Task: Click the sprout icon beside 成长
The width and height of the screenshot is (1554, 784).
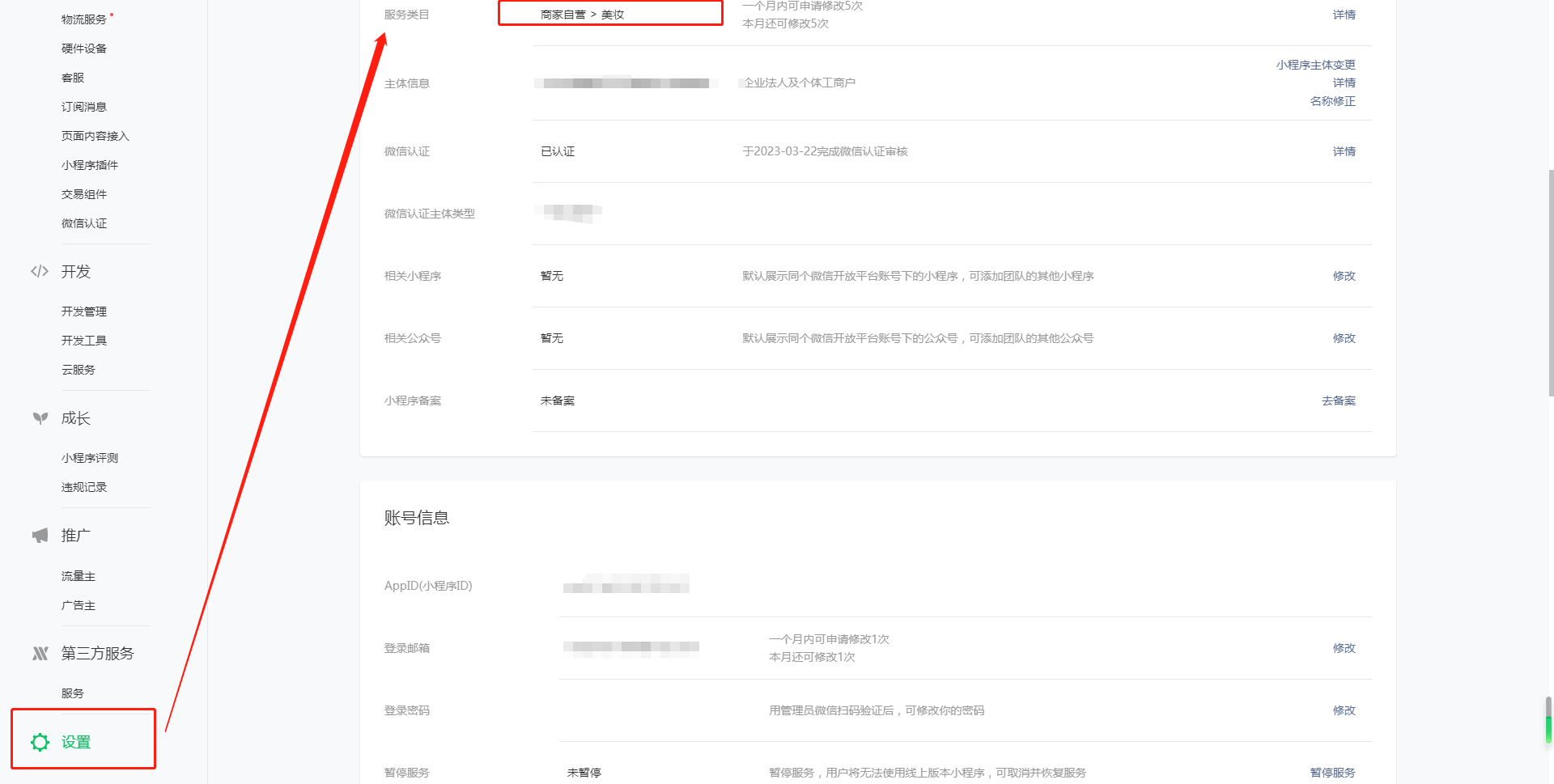Action: (x=40, y=417)
